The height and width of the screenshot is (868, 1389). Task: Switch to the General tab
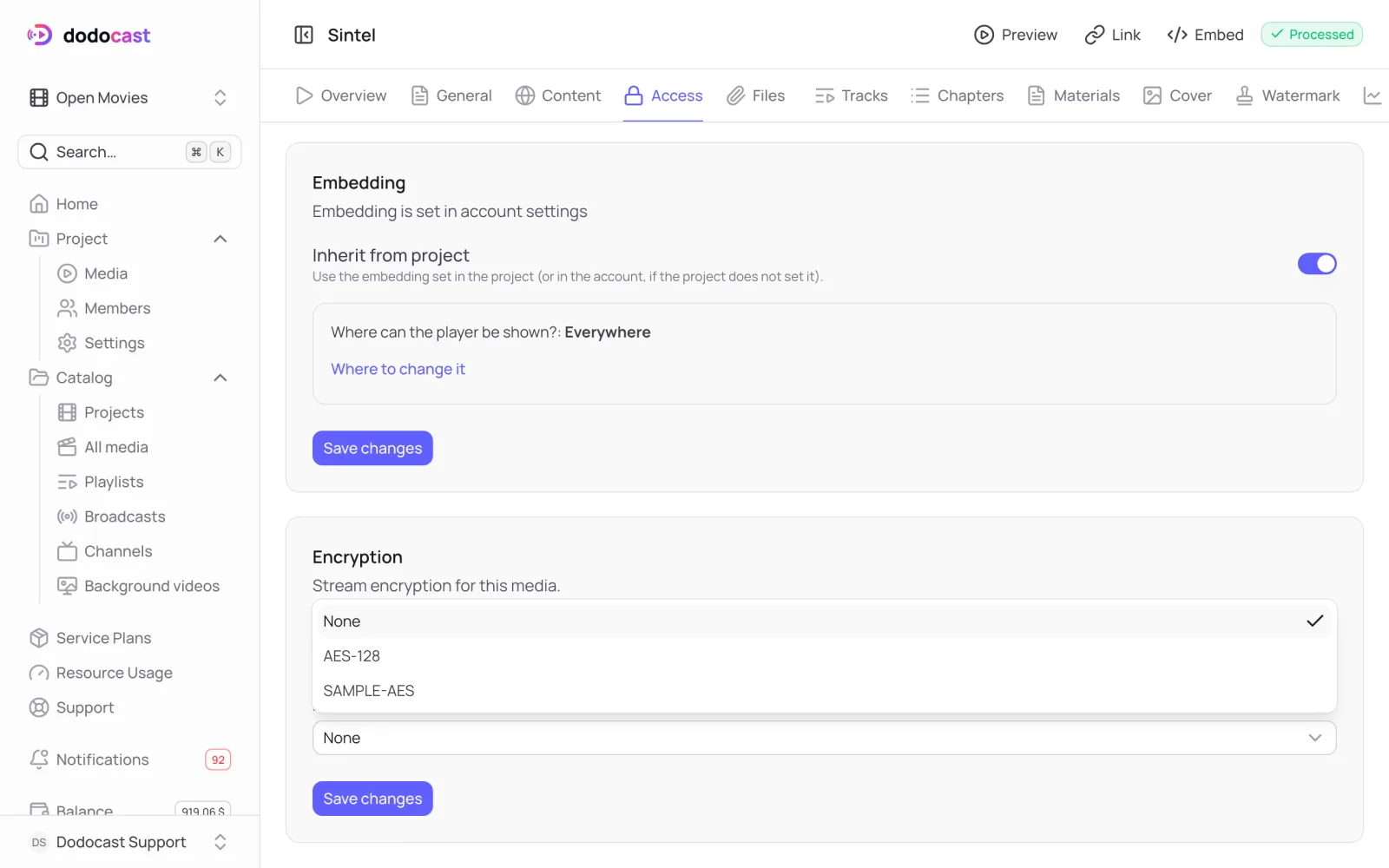451,95
